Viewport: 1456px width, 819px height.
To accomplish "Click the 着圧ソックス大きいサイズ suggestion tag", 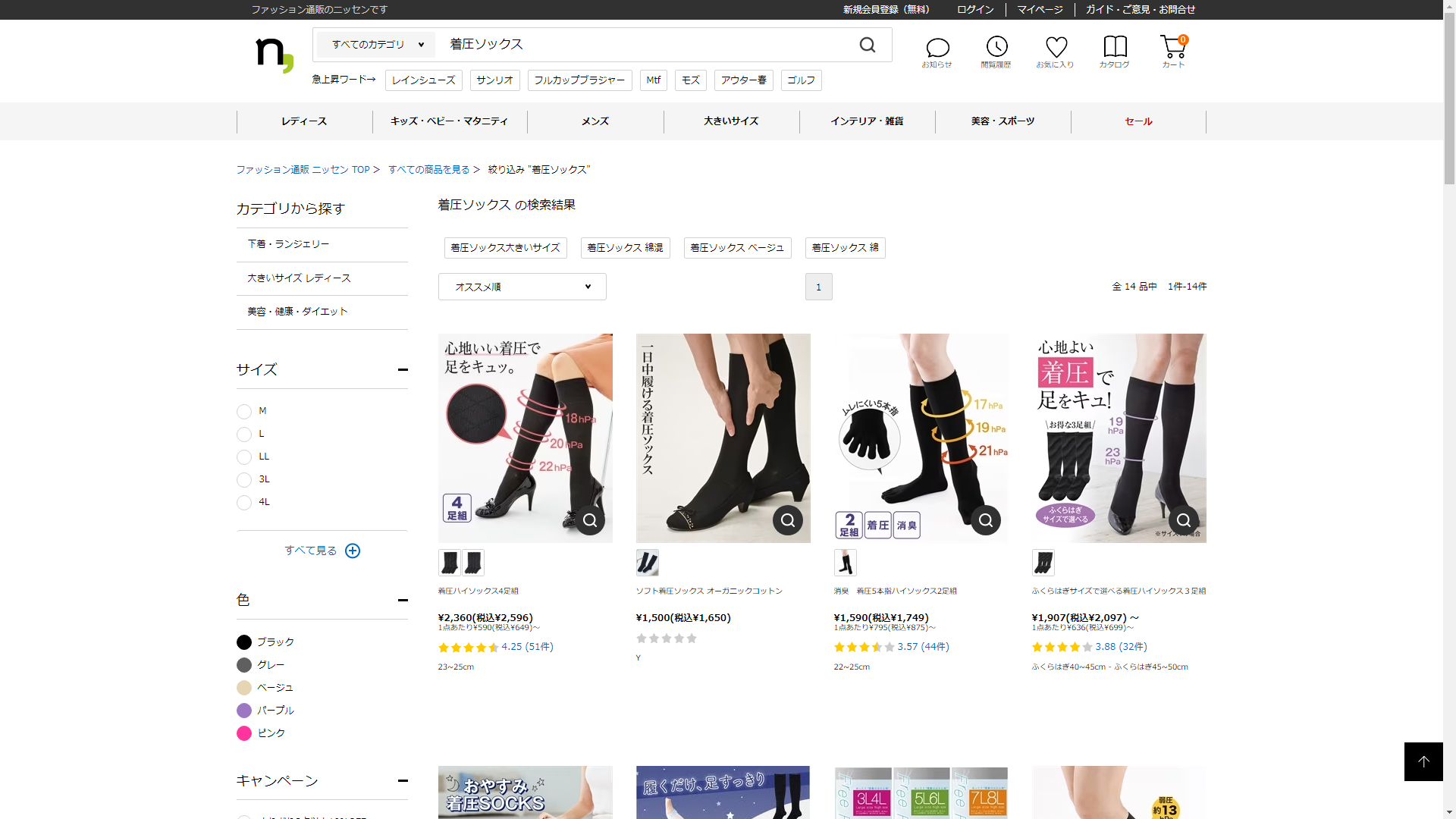I will (505, 248).
